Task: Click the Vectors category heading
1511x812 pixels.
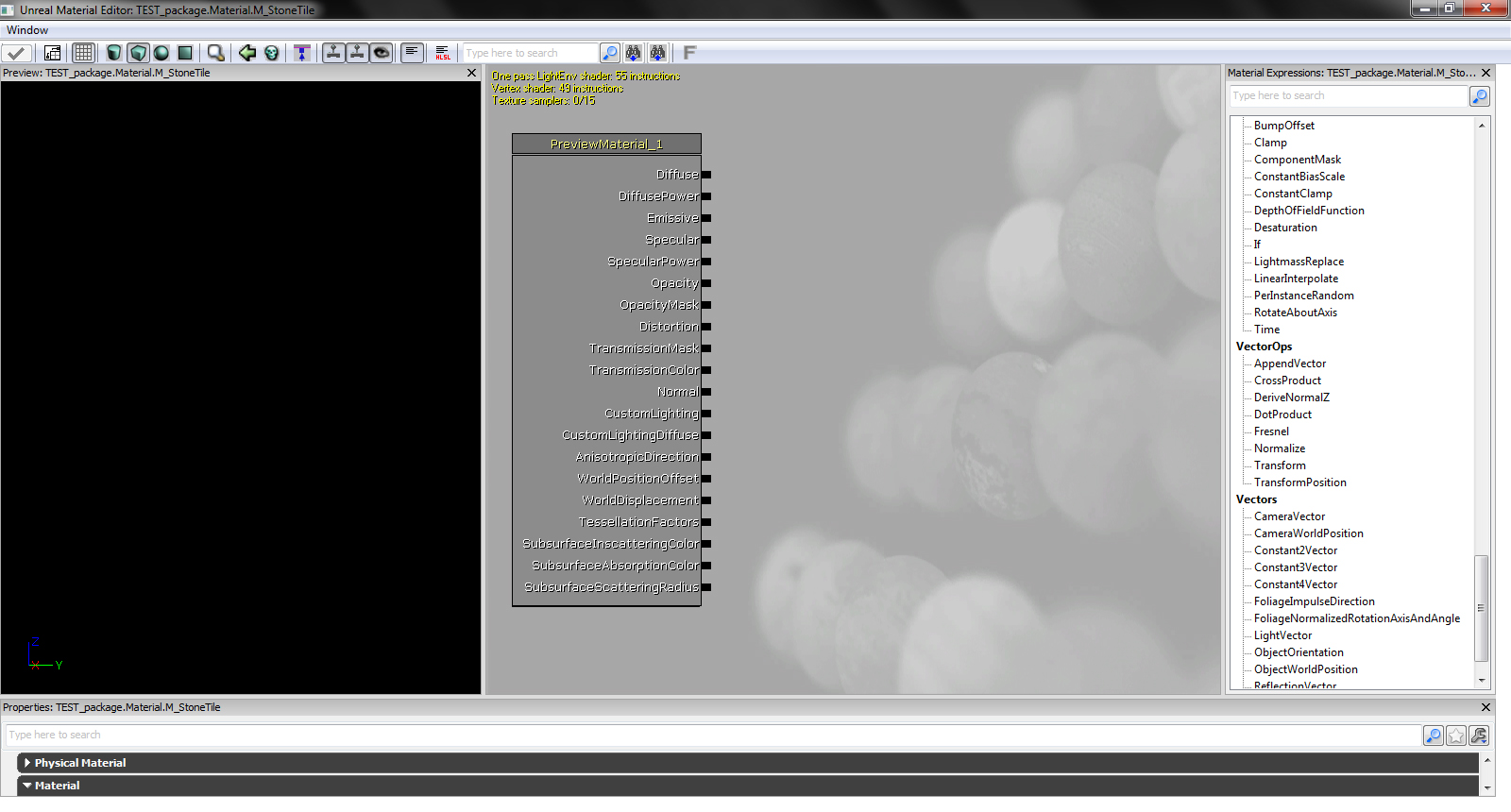Action: 1256,499
